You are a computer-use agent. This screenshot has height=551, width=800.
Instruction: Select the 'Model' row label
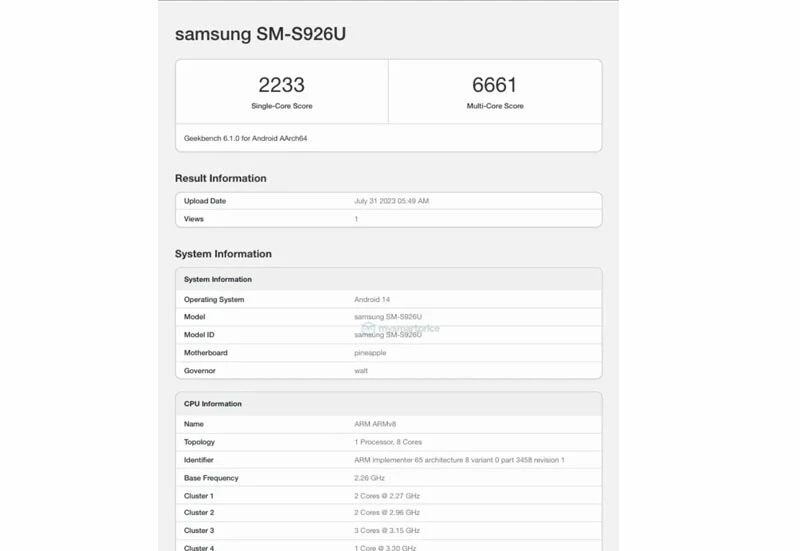(194, 317)
